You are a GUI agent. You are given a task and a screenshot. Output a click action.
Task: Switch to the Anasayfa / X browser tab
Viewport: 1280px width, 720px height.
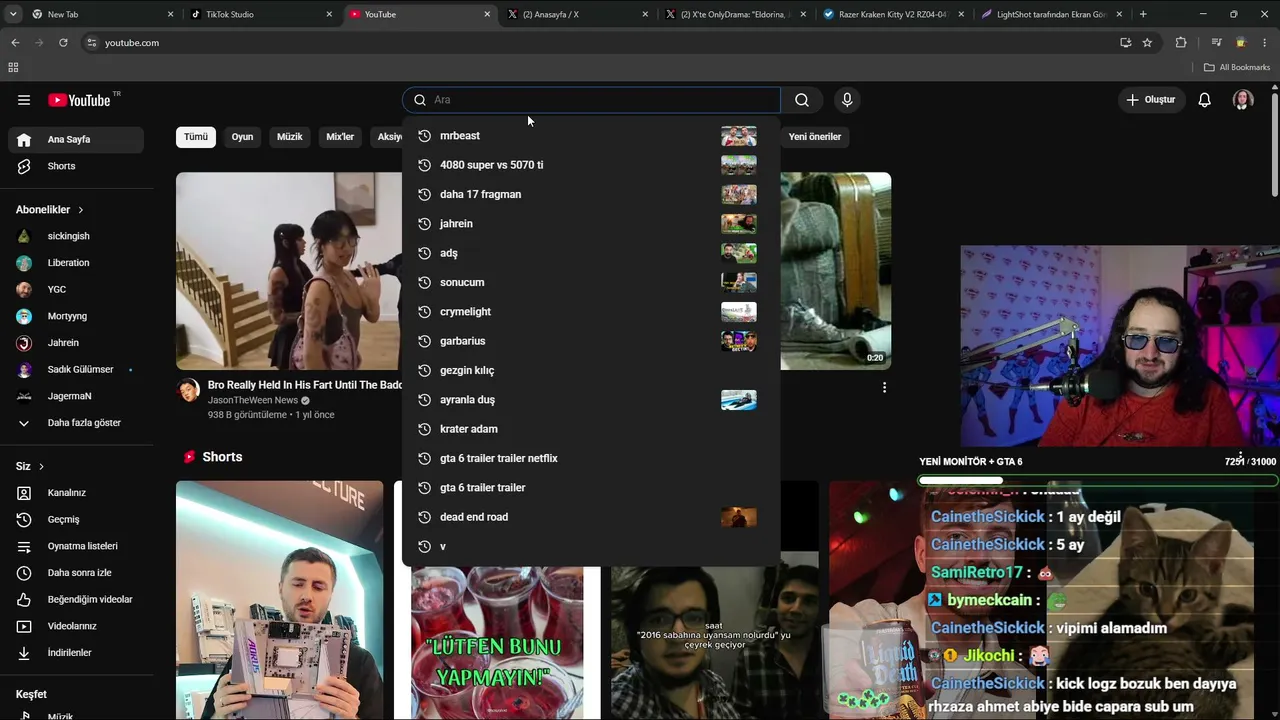coord(579,14)
